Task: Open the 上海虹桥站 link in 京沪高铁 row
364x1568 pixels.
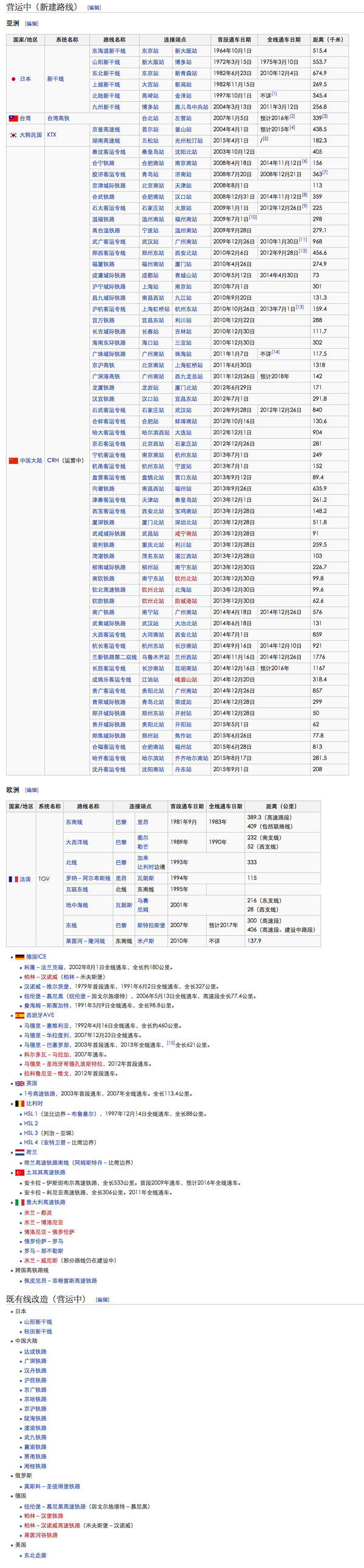Action: click(189, 365)
